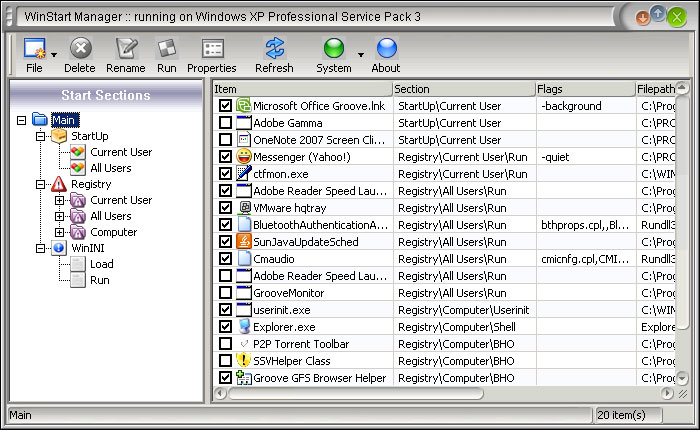Click the Delete toolbar icon
Viewport: 700px width, 430px height.
click(x=81, y=48)
